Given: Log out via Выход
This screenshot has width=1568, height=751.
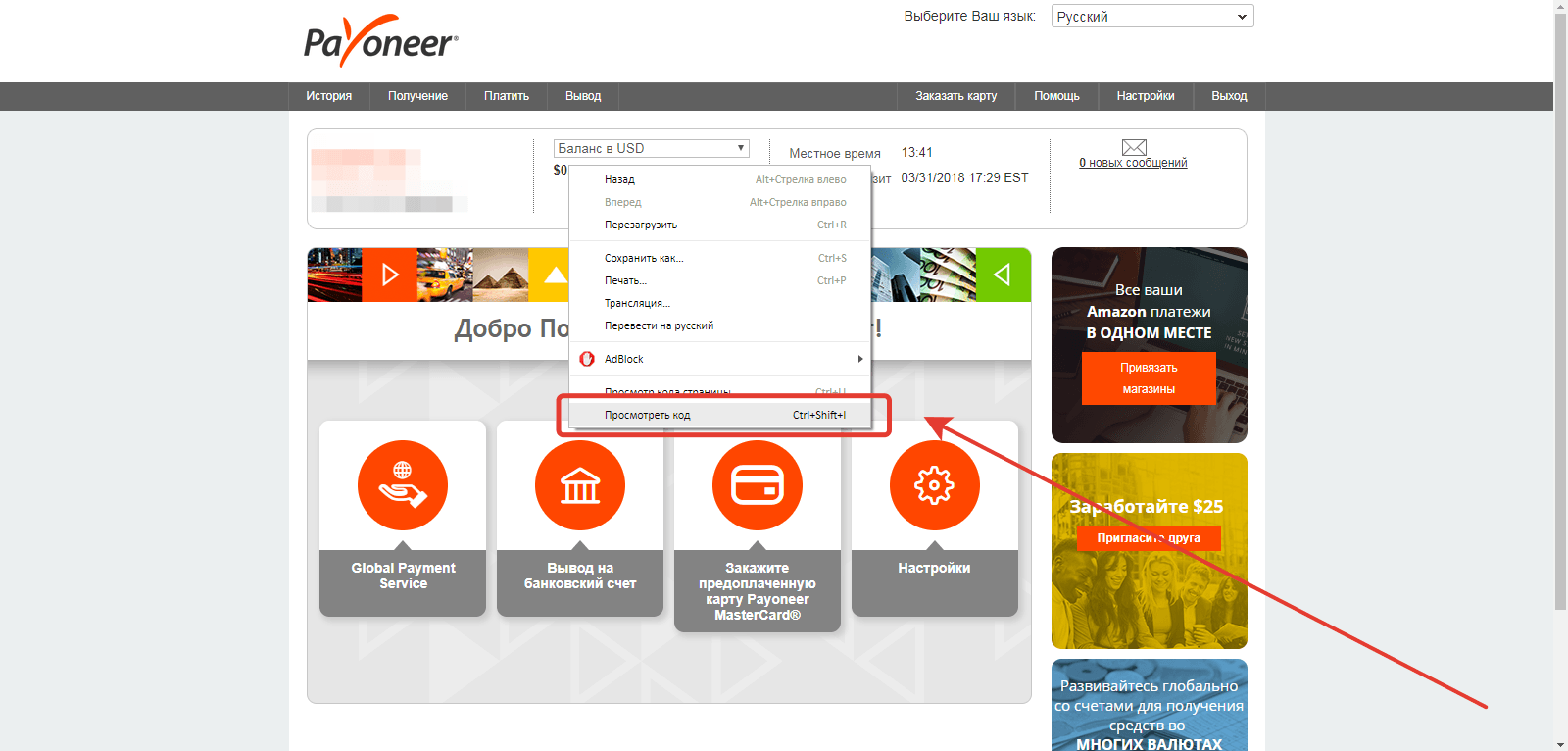Looking at the screenshot, I should click(1229, 96).
